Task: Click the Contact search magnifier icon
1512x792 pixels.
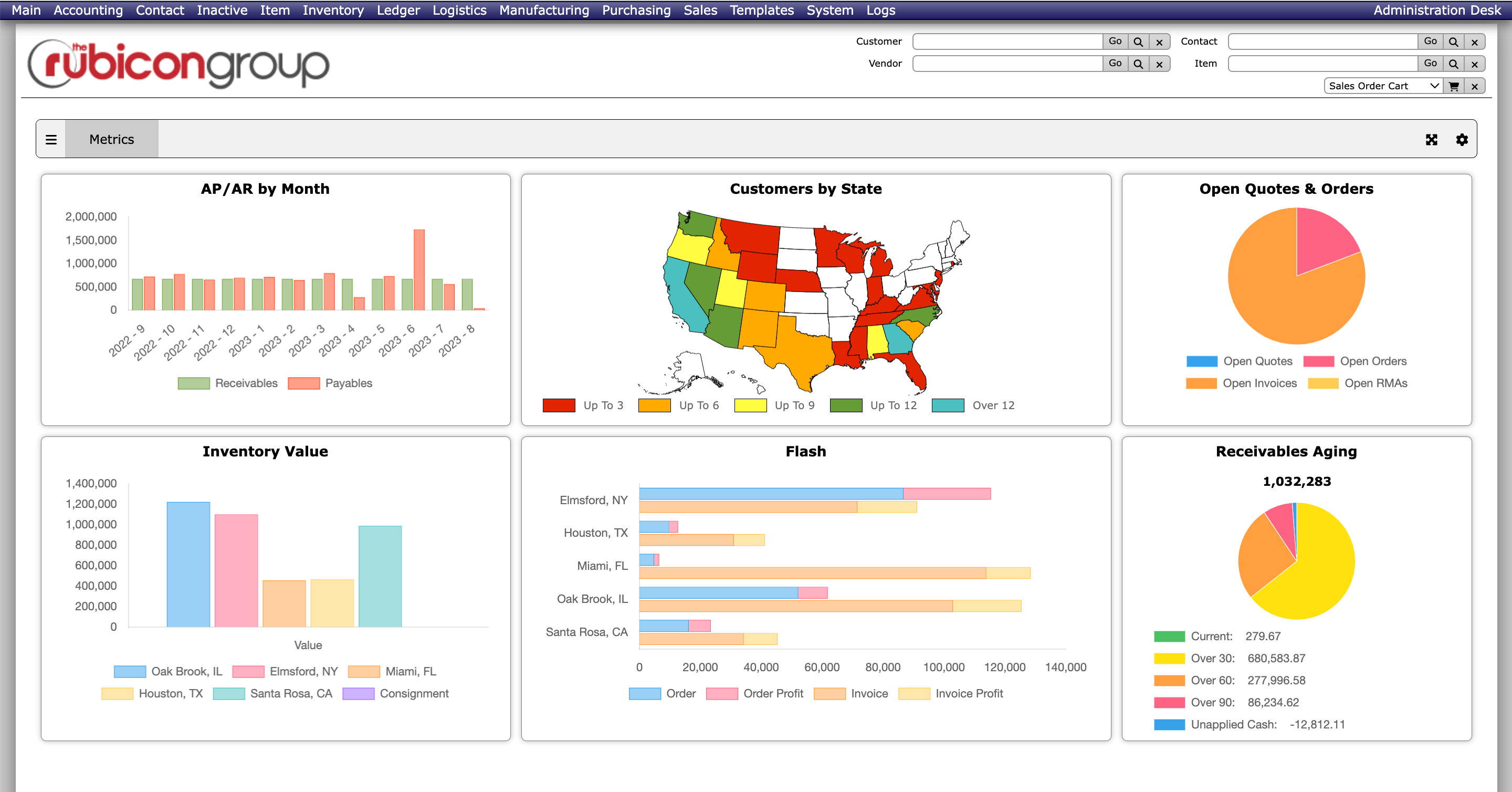Action: [x=1453, y=41]
